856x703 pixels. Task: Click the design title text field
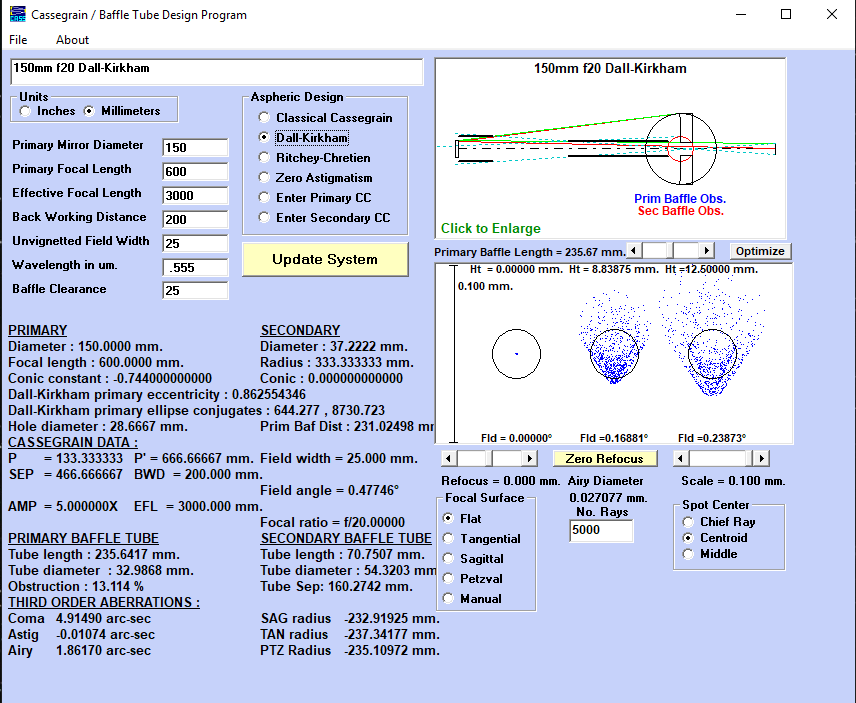pyautogui.click(x=217, y=72)
